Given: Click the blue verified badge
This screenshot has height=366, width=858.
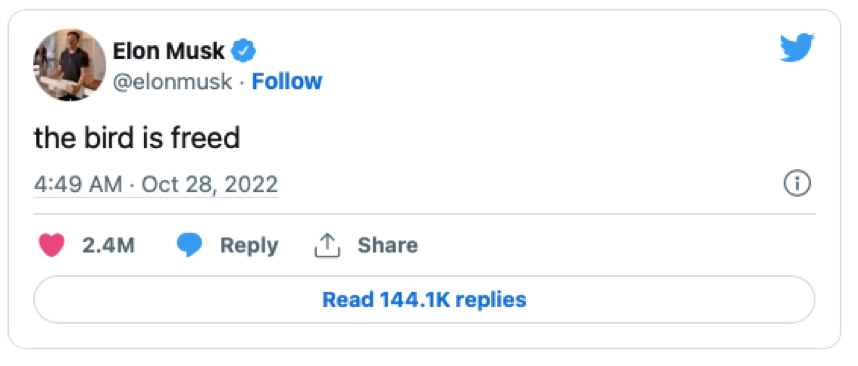Looking at the screenshot, I should coord(244,51).
